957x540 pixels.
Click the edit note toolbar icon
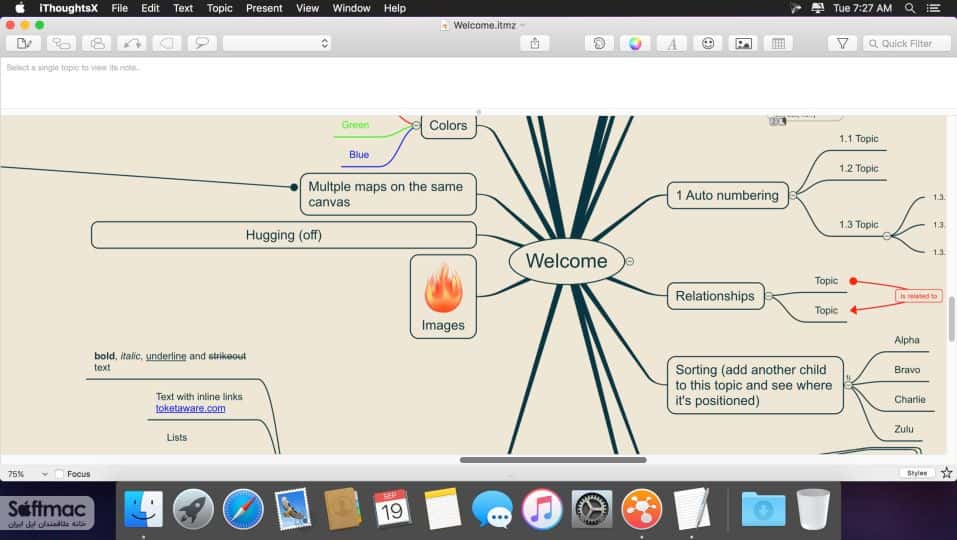[24, 43]
